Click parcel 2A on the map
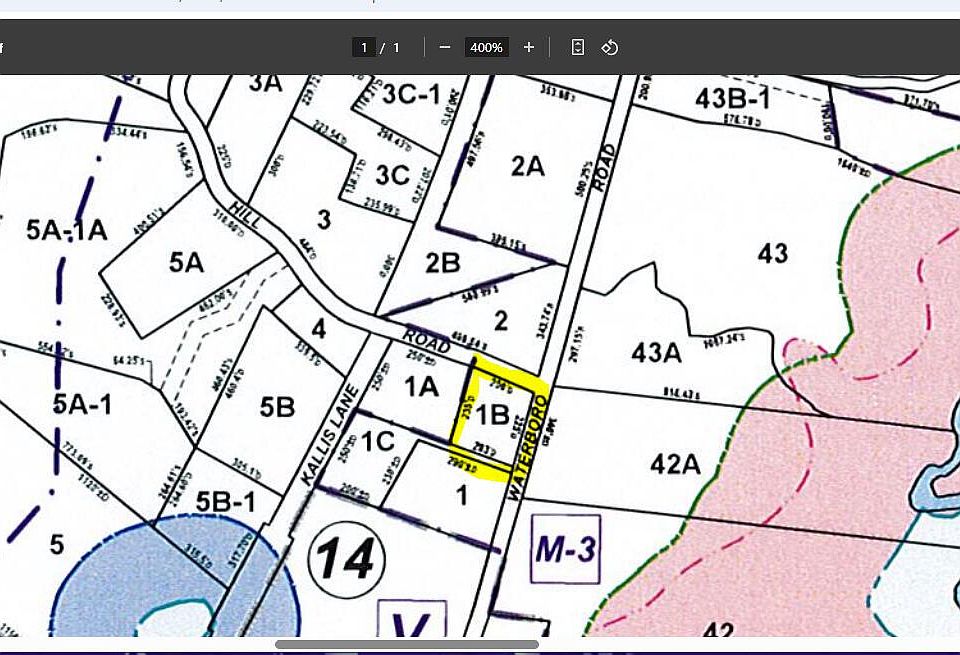This screenshot has width=960, height=655. point(527,166)
